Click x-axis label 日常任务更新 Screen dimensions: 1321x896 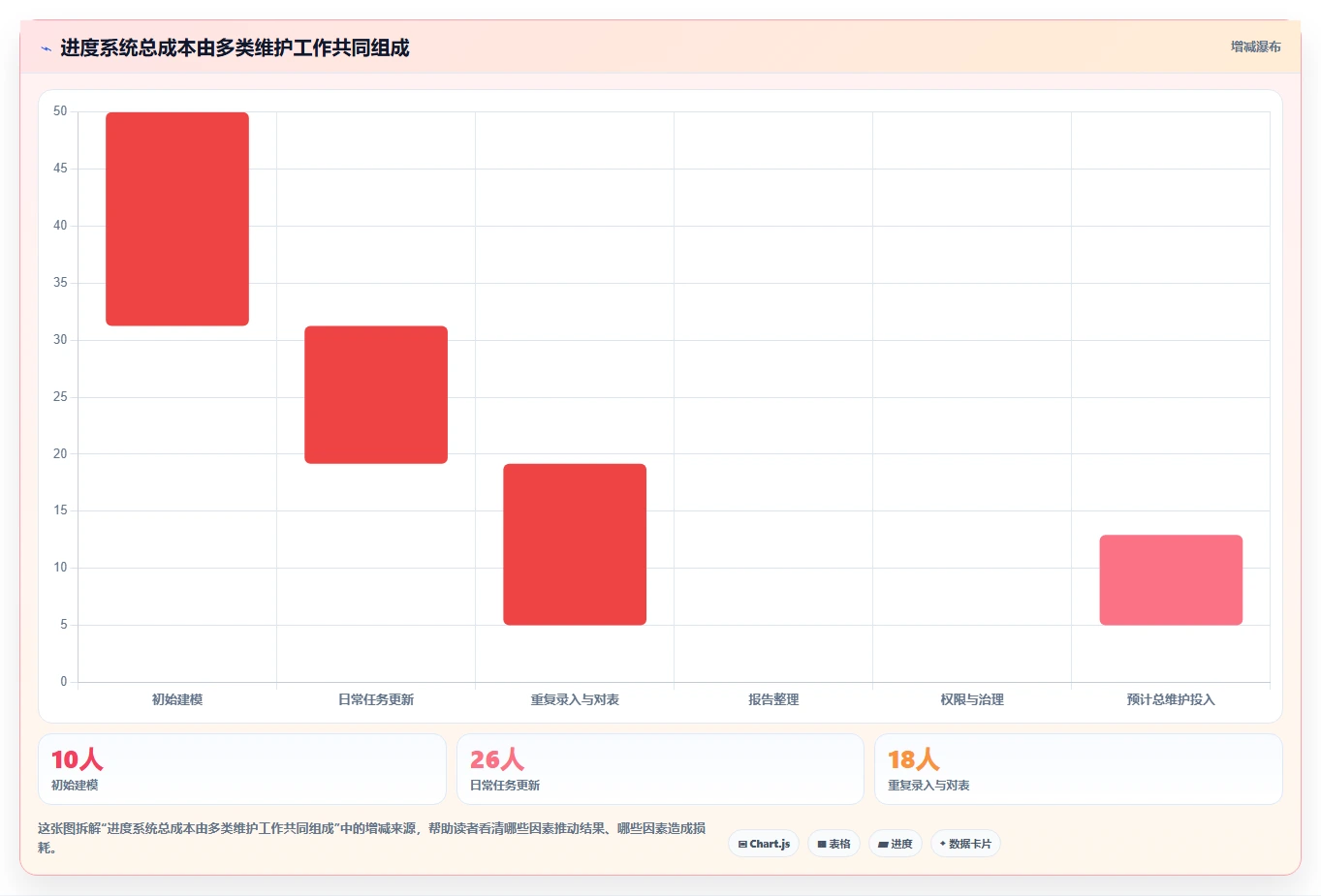pyautogui.click(x=376, y=699)
